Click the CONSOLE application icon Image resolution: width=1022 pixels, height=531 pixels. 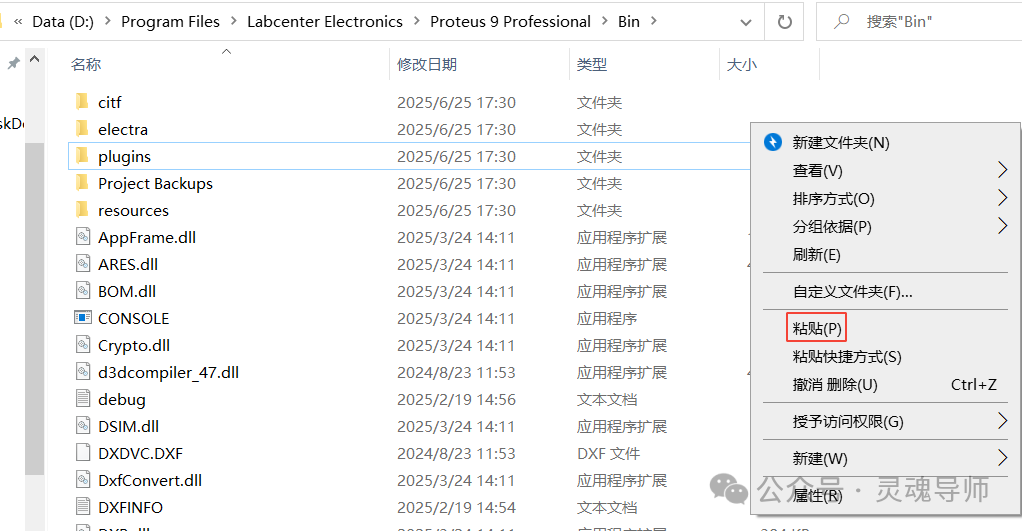pos(83,318)
